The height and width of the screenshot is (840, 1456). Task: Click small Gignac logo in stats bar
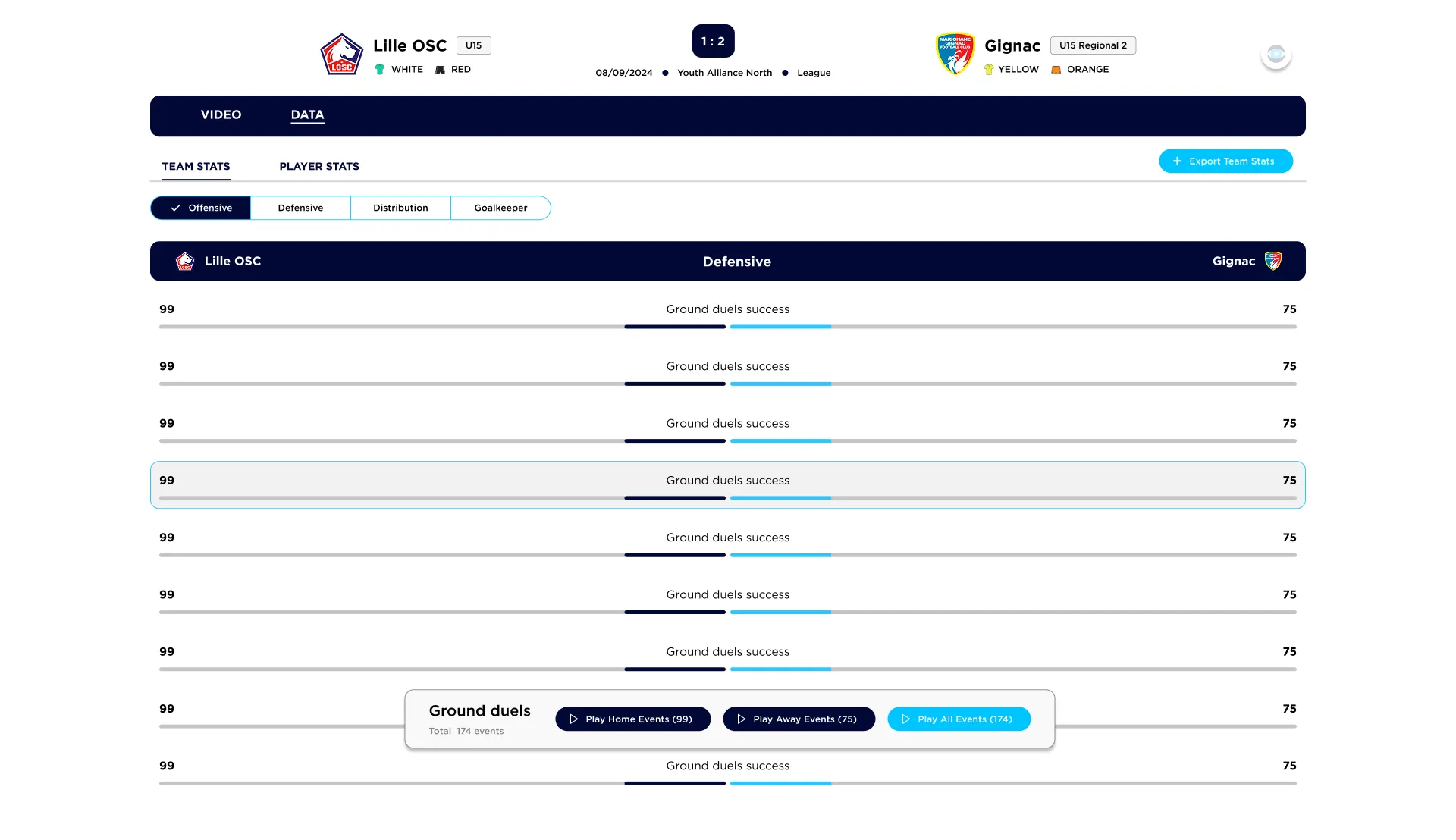coord(1273,261)
